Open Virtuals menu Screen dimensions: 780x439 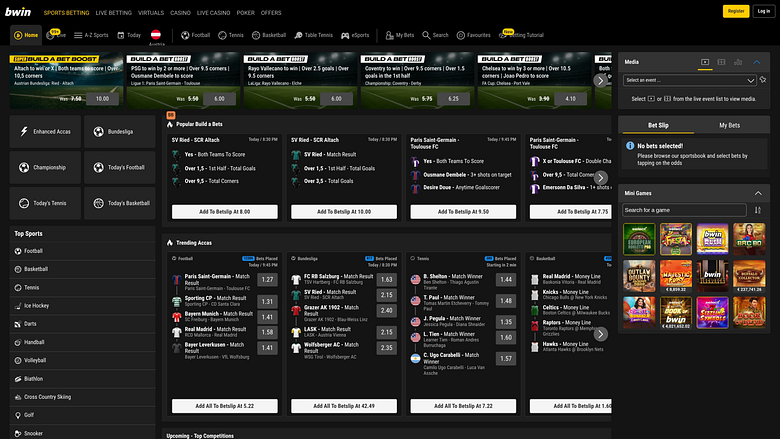151,13
